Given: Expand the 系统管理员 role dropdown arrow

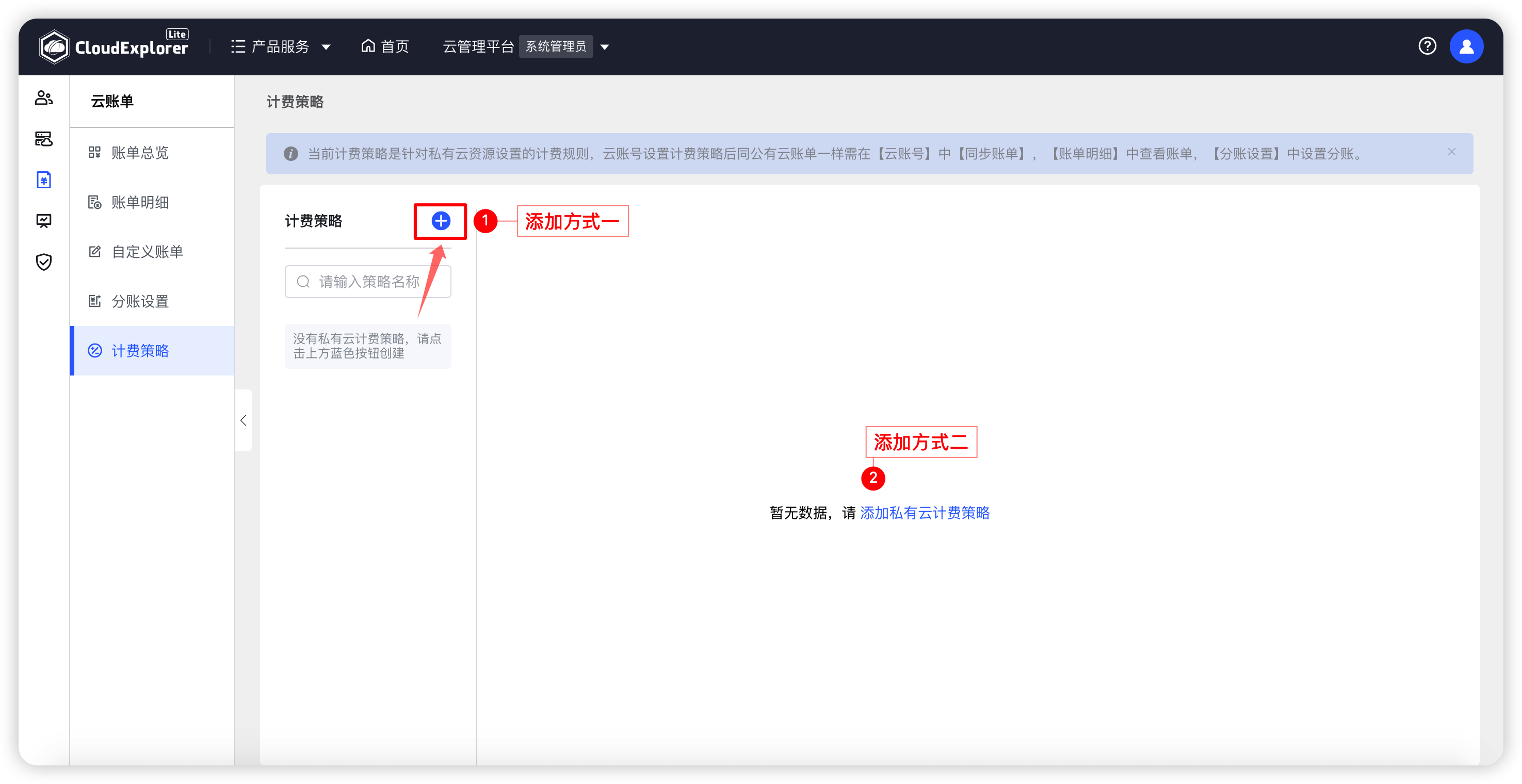Looking at the screenshot, I should pyautogui.click(x=605, y=46).
